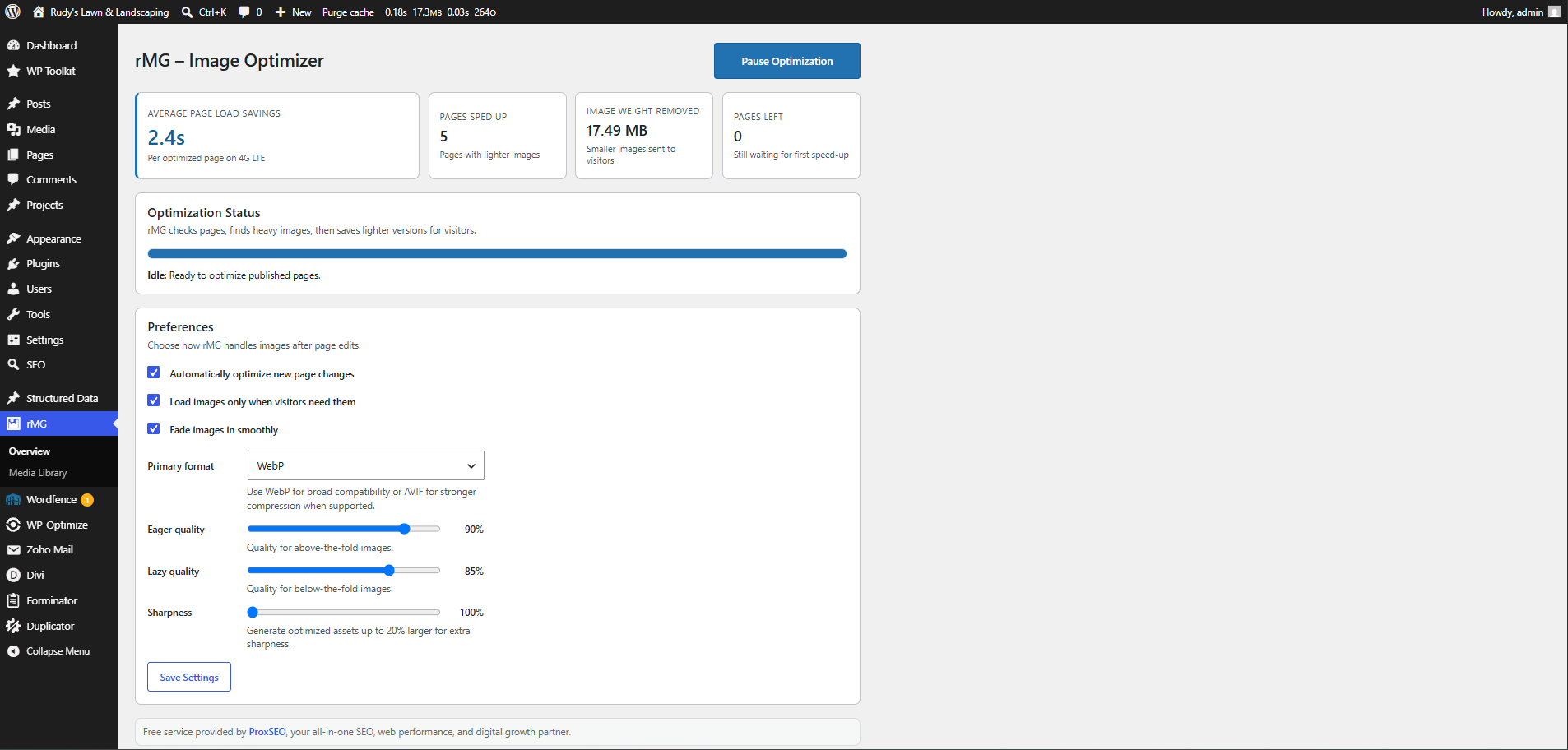Screen dimensions: 1568x750
Task: Click the query monitor stats 0.18s entry
Action: coord(396,12)
